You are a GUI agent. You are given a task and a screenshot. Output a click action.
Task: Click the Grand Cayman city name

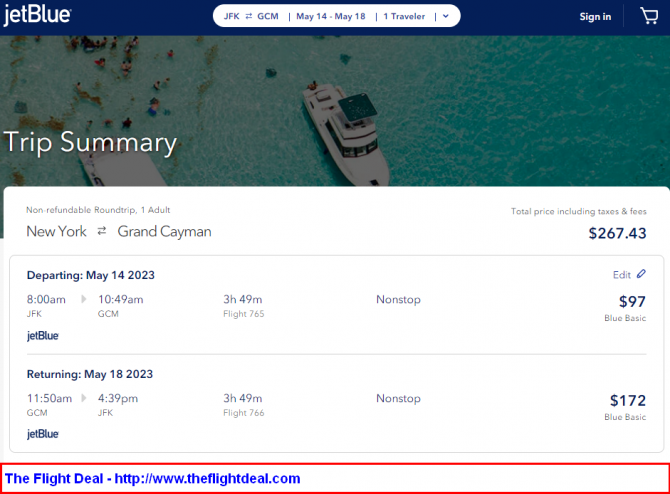tap(165, 232)
